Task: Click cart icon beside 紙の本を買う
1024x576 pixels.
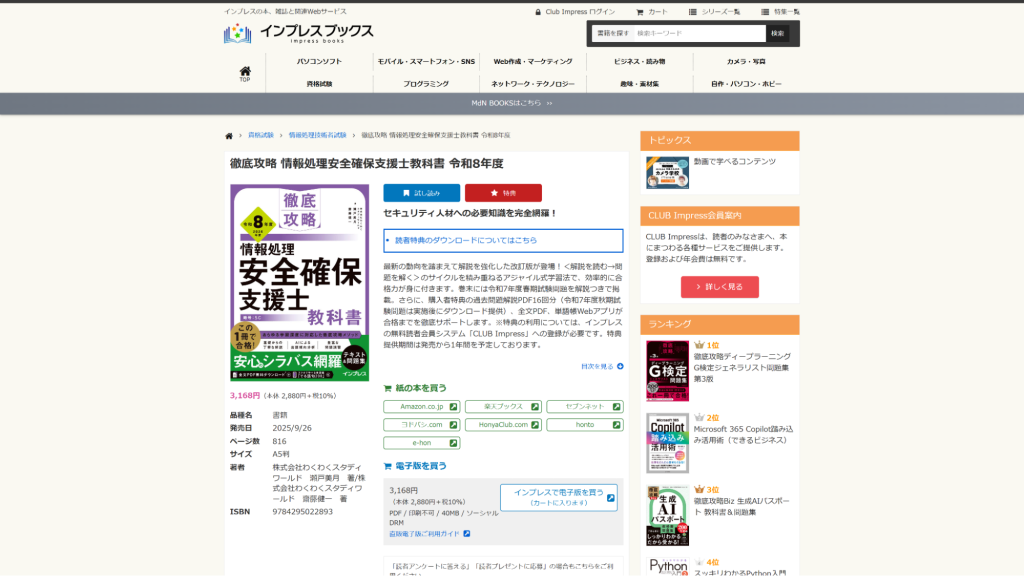Action: click(x=387, y=389)
